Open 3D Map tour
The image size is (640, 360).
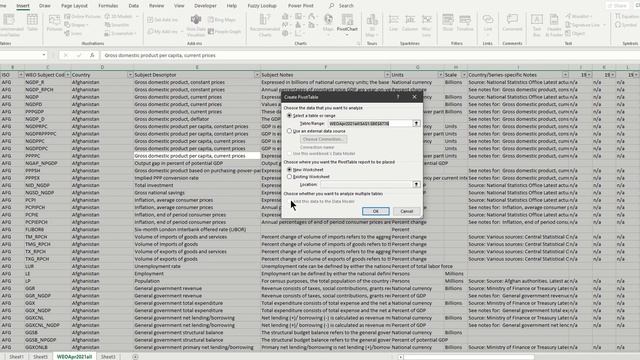pyautogui.click(x=372, y=24)
